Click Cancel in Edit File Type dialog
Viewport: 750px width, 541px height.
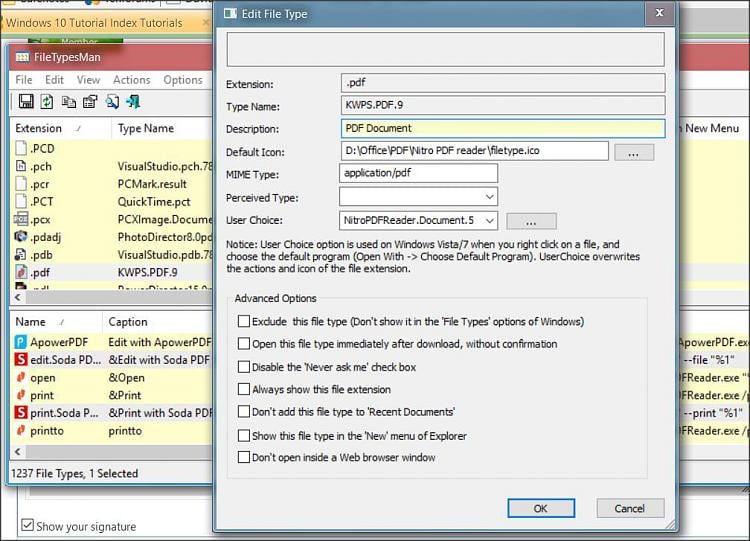click(629, 508)
